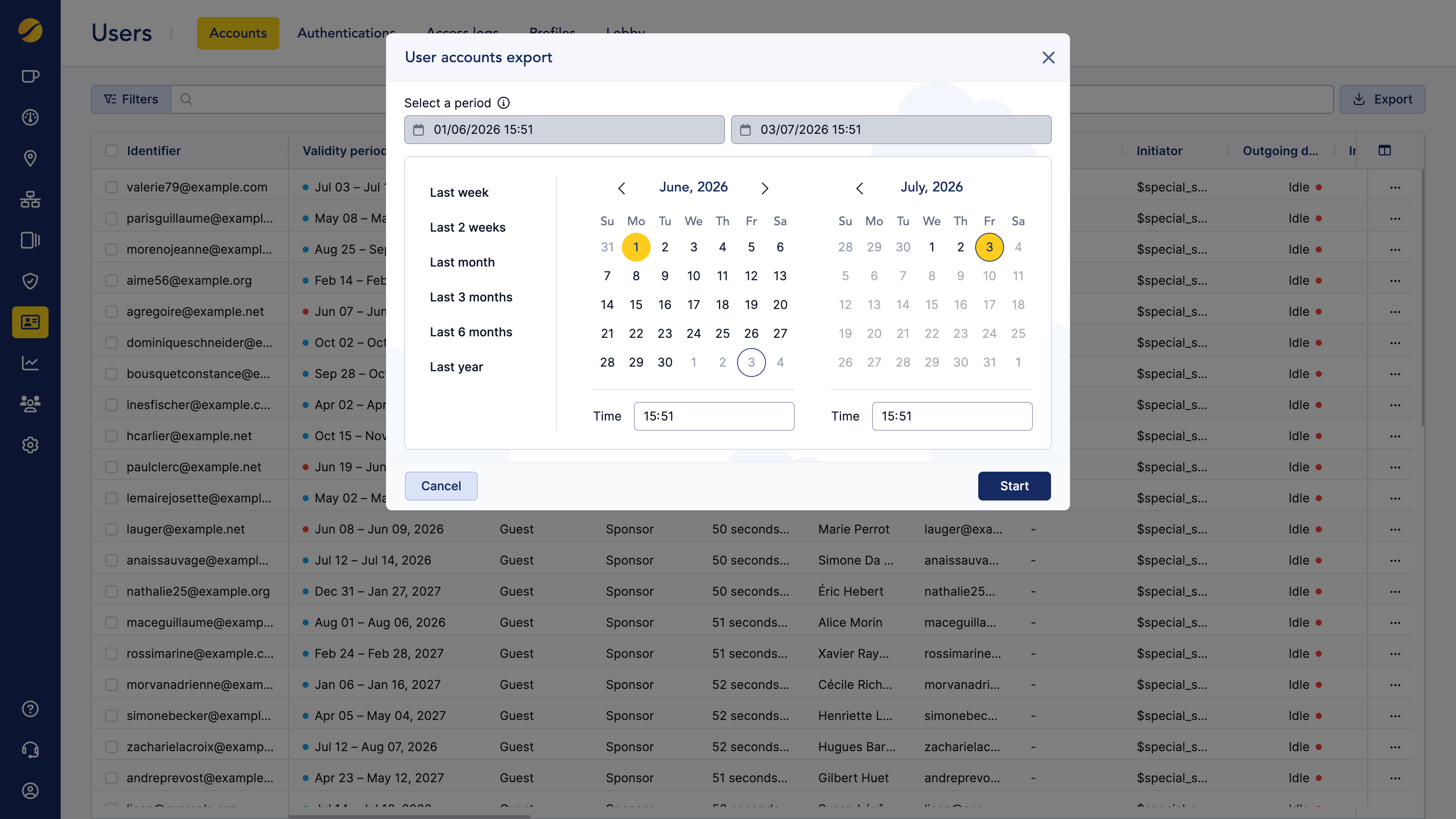Screen dimensions: 1456x819
Task: Pick June 15 in the June calendar
Action: [x=636, y=304]
